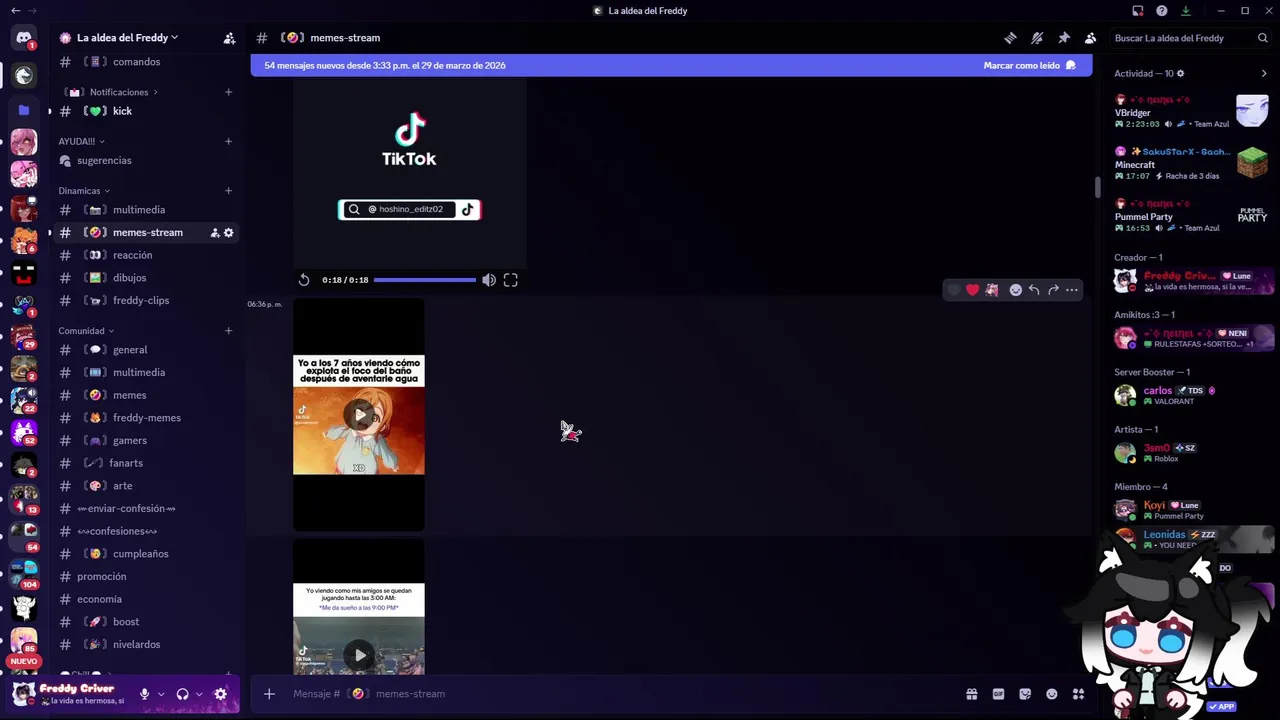Screen dimensions: 1280x720
Task: Click the invite people icon beside server name
Action: (x=229, y=38)
